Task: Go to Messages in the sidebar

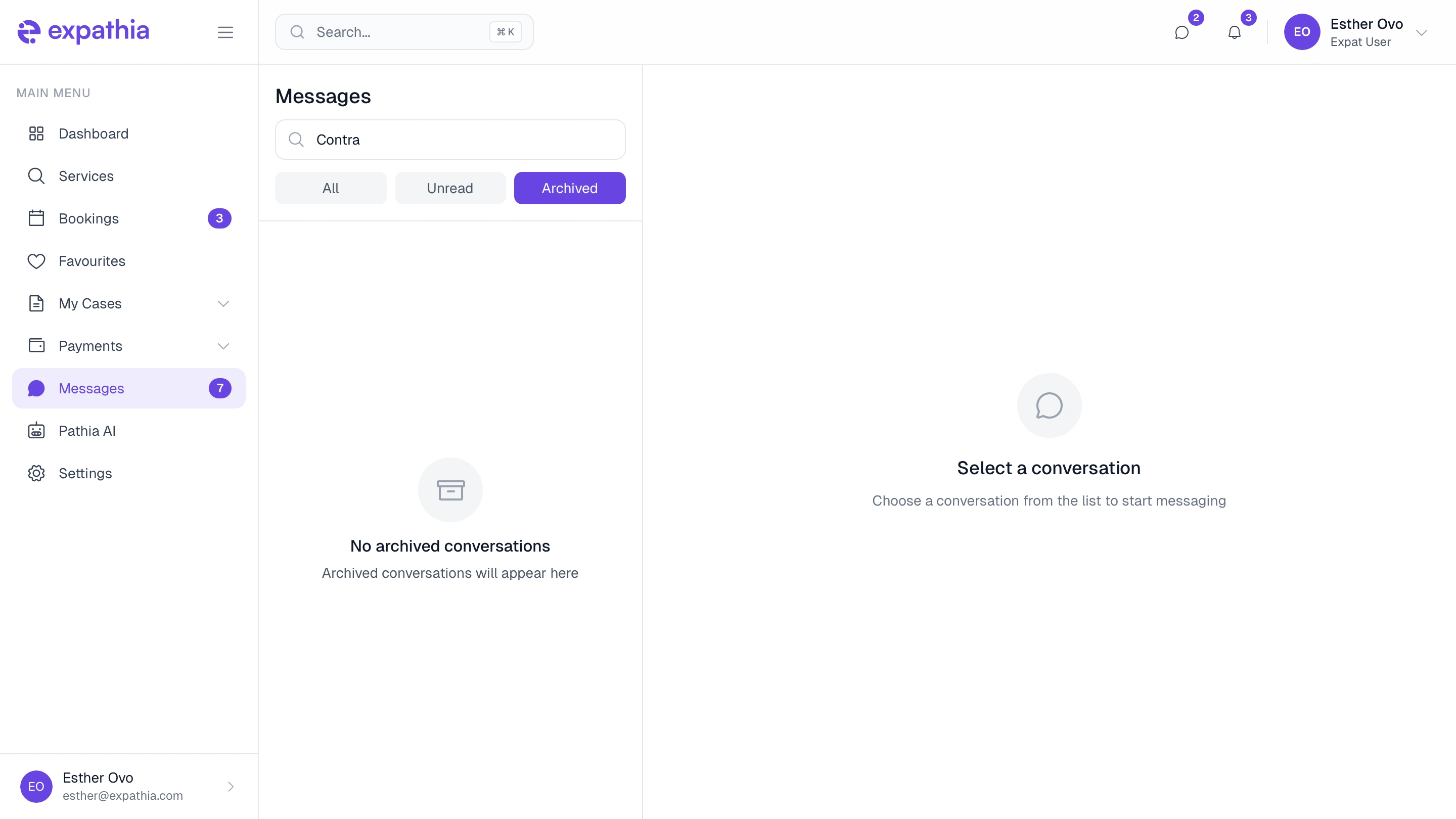Action: pos(92,388)
